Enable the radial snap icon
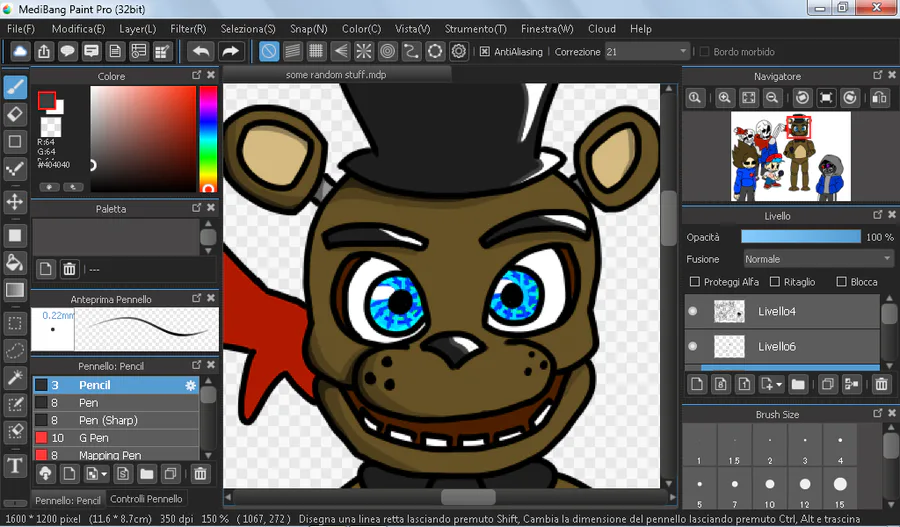Image resolution: width=900 pixels, height=527 pixels. click(x=364, y=51)
